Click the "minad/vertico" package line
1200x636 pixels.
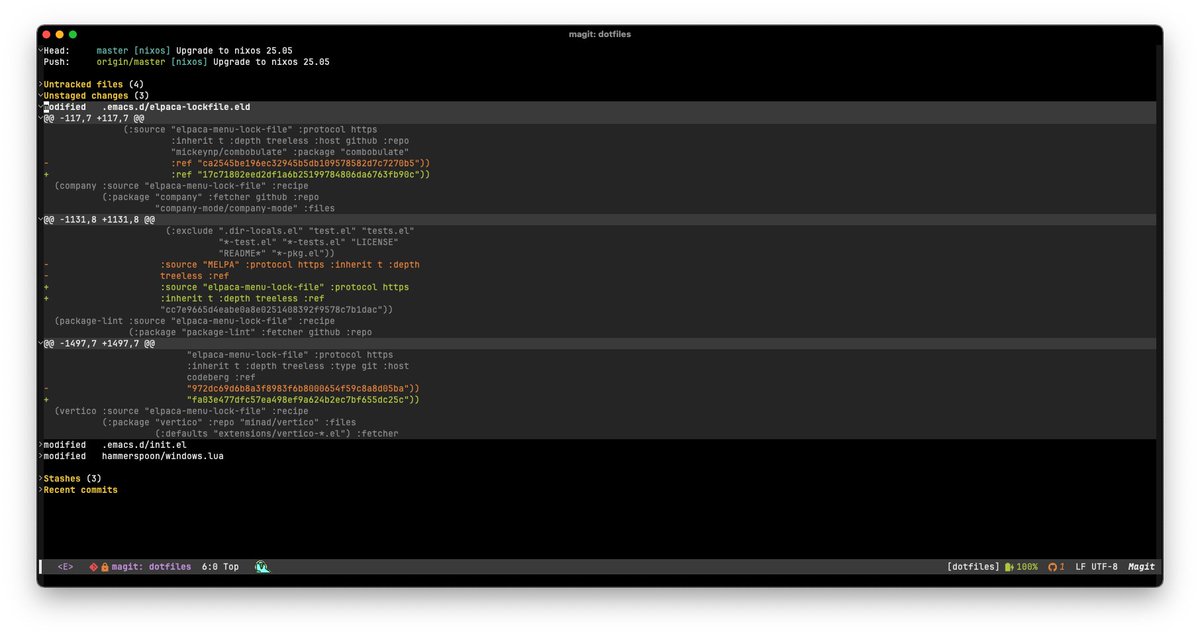[229, 423]
